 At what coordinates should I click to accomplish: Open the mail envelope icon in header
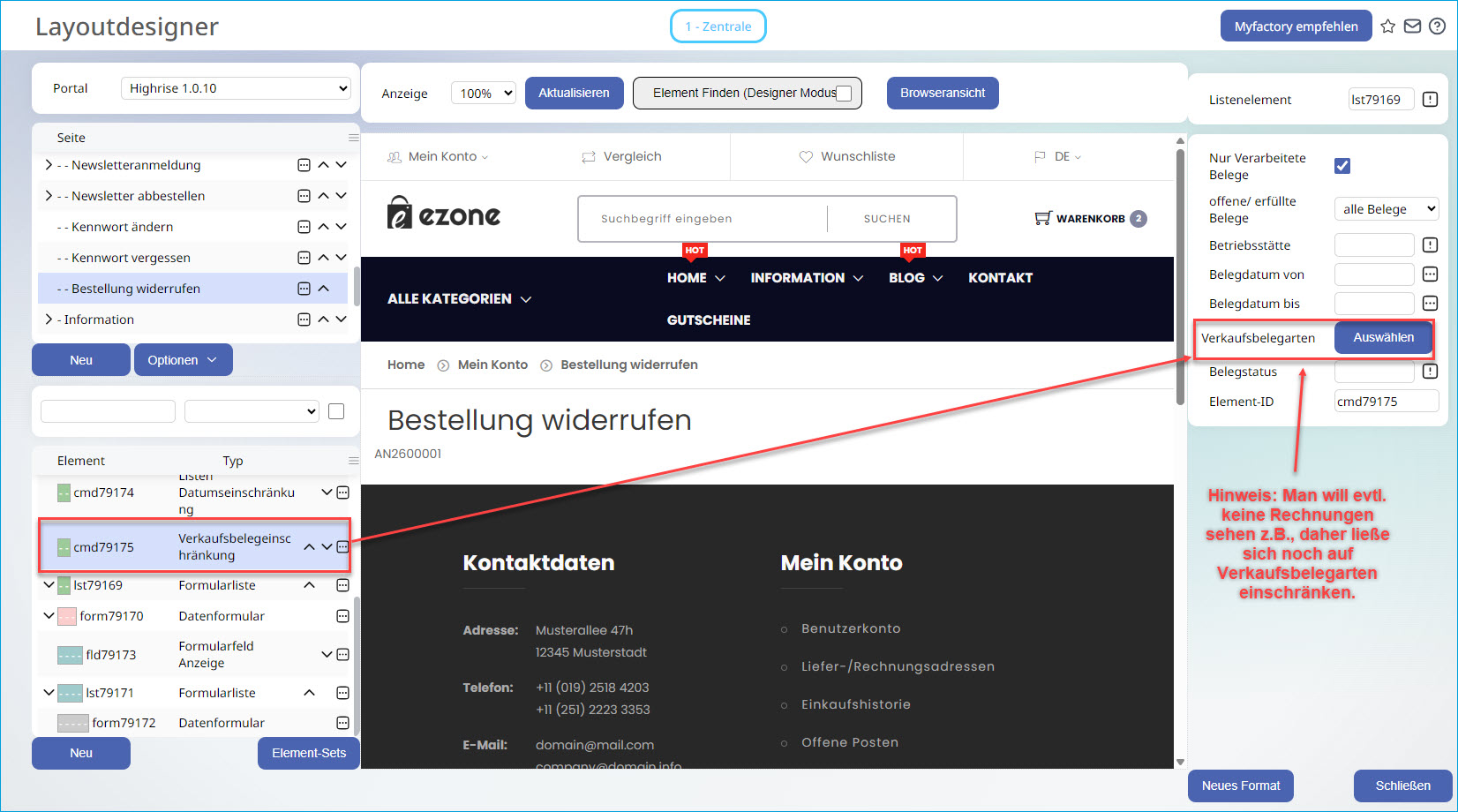(x=1412, y=26)
